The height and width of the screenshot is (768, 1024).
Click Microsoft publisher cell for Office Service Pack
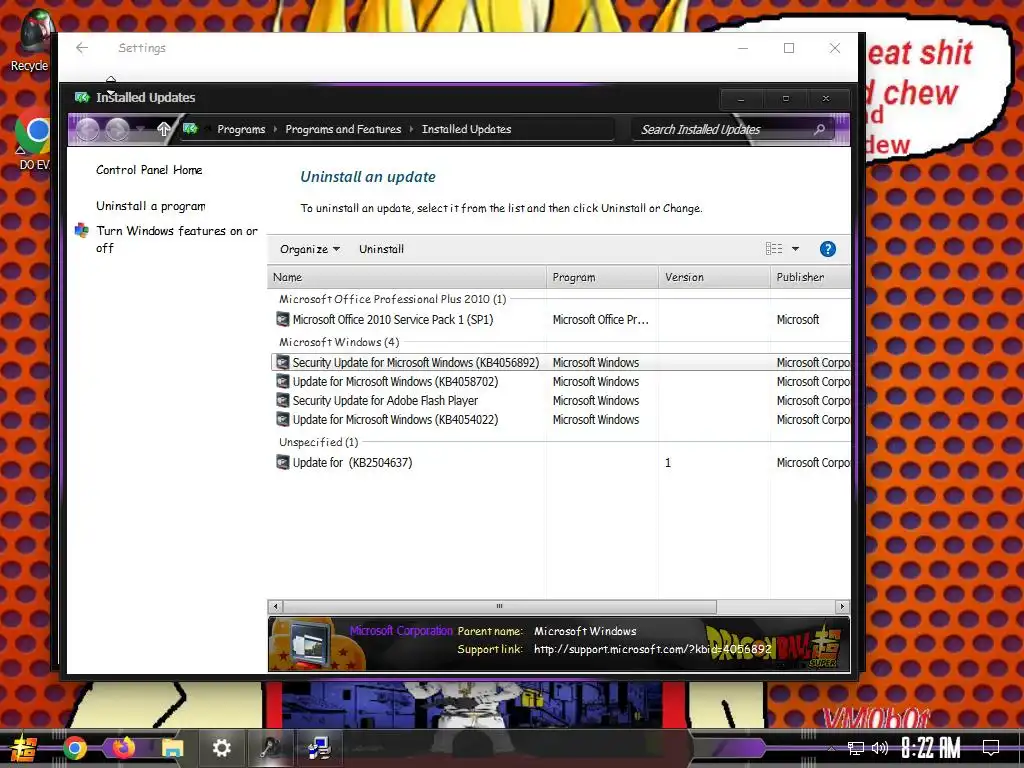797,319
